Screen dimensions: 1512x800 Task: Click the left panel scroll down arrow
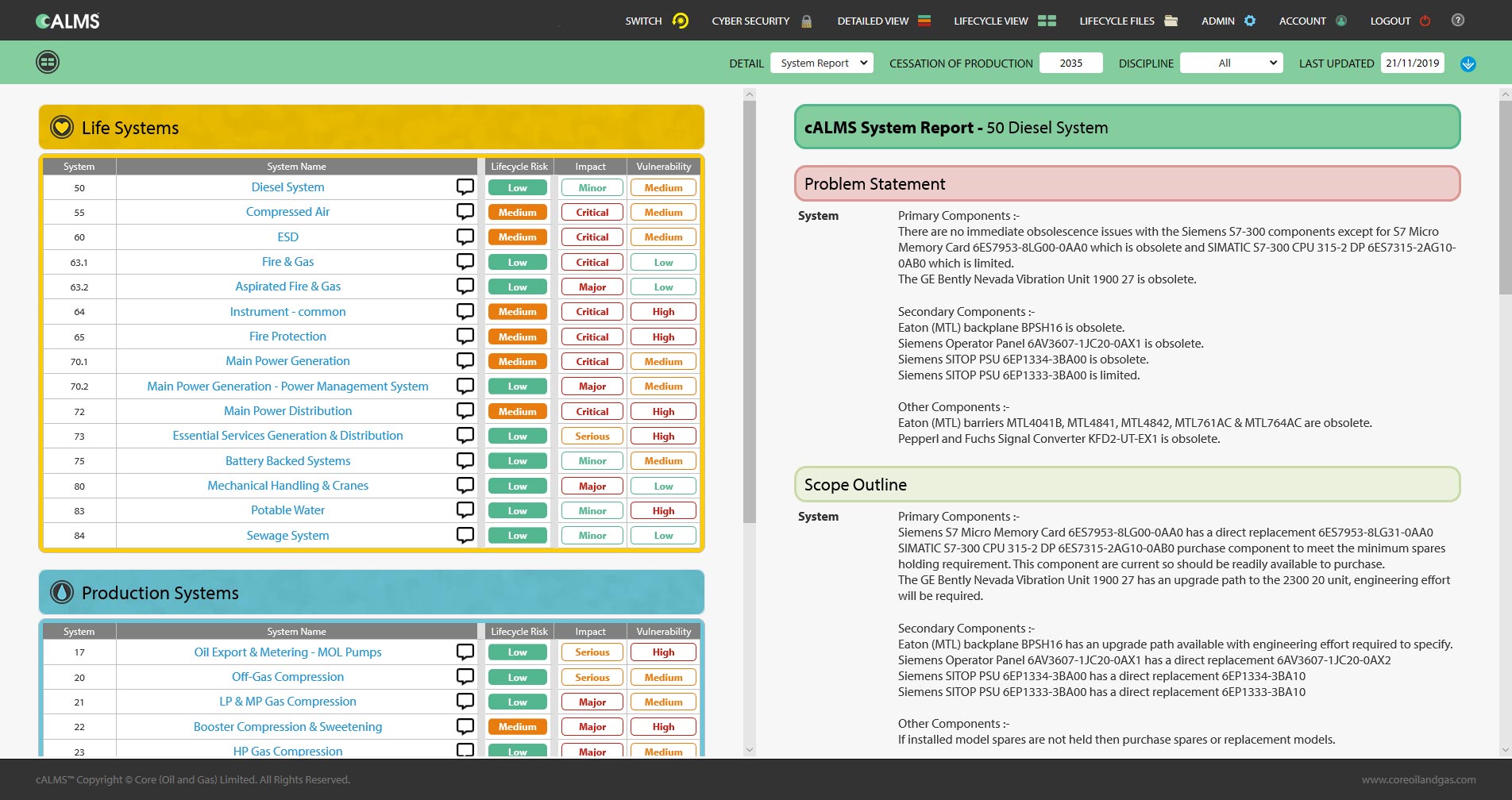(750, 749)
